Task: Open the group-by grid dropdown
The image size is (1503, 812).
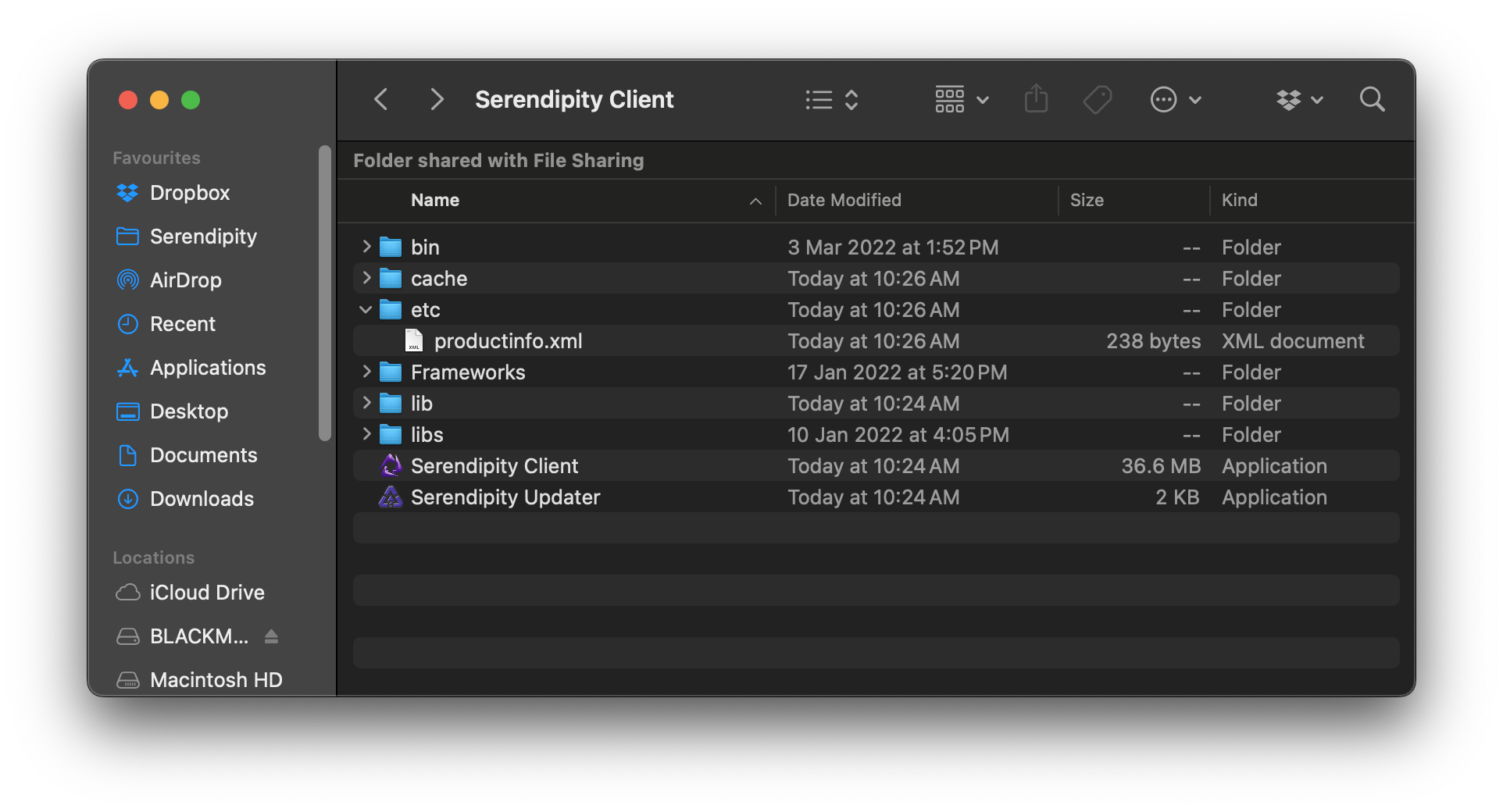Action: coord(962,100)
